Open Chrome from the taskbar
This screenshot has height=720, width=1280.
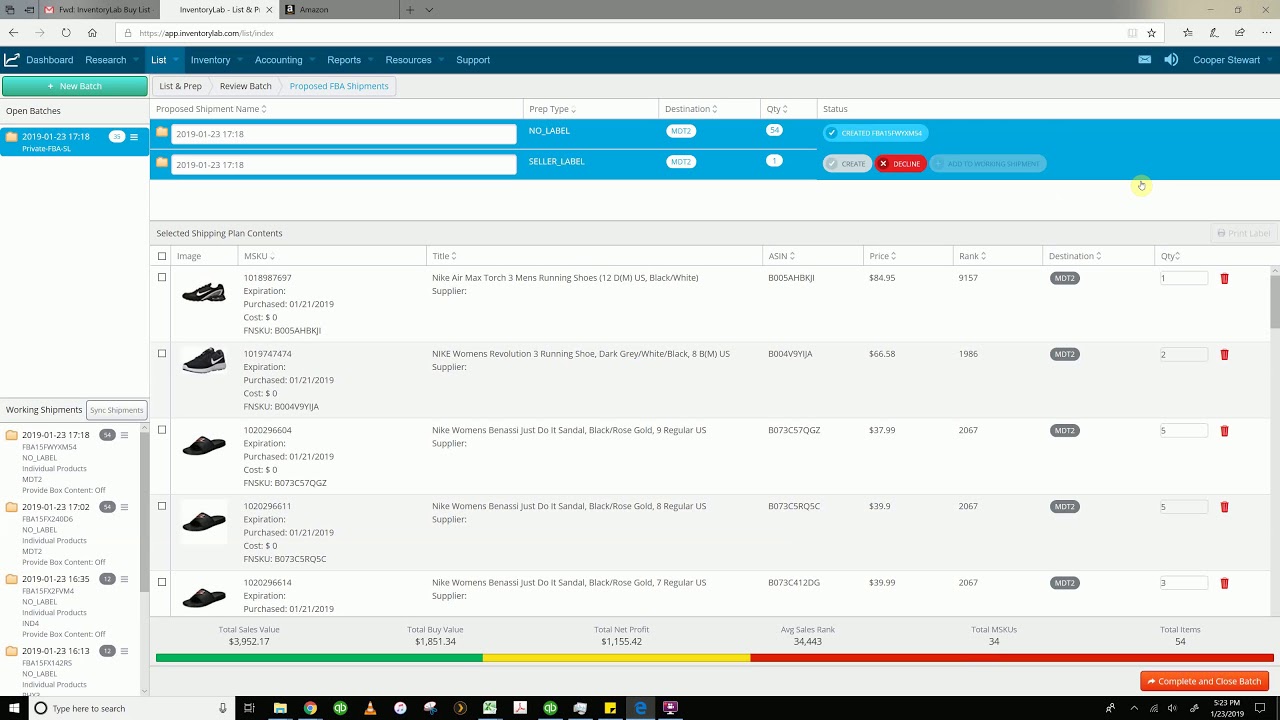pos(310,708)
